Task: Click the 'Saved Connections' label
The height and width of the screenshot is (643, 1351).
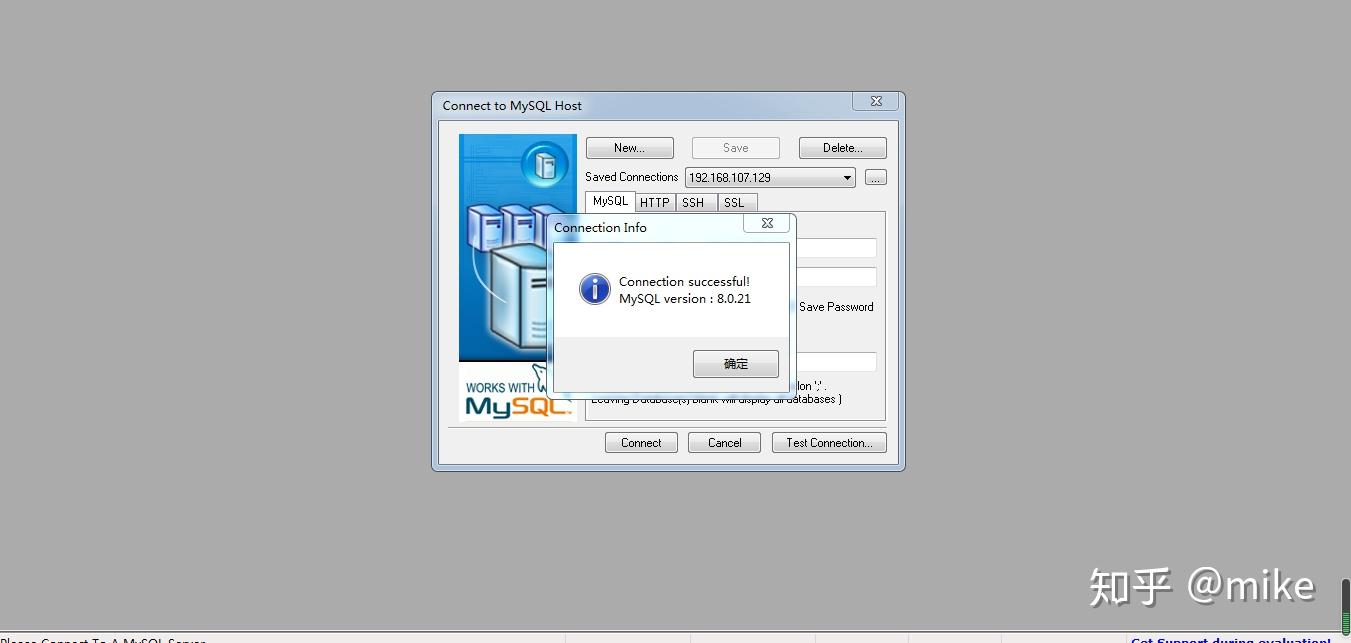Action: pos(632,177)
